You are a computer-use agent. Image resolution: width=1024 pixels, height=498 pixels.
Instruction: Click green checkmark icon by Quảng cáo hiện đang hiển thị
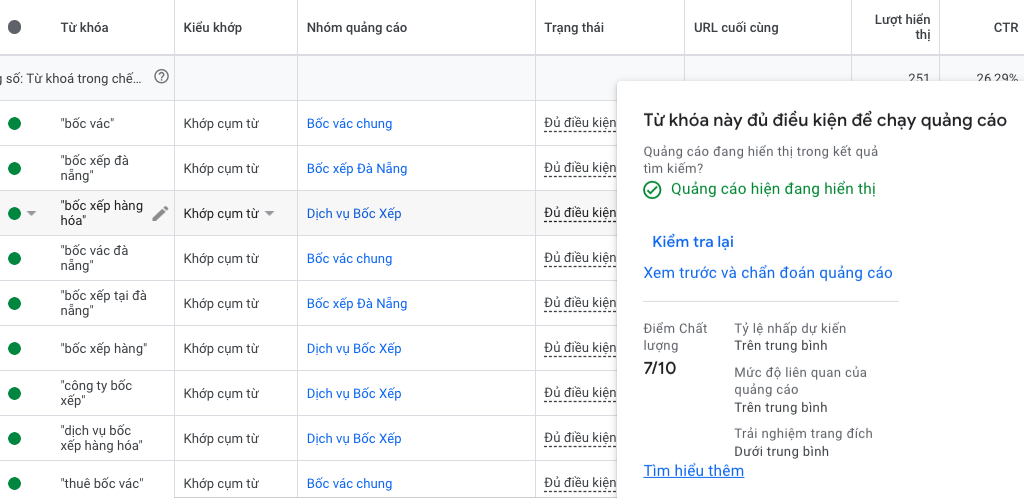pyautogui.click(x=652, y=190)
